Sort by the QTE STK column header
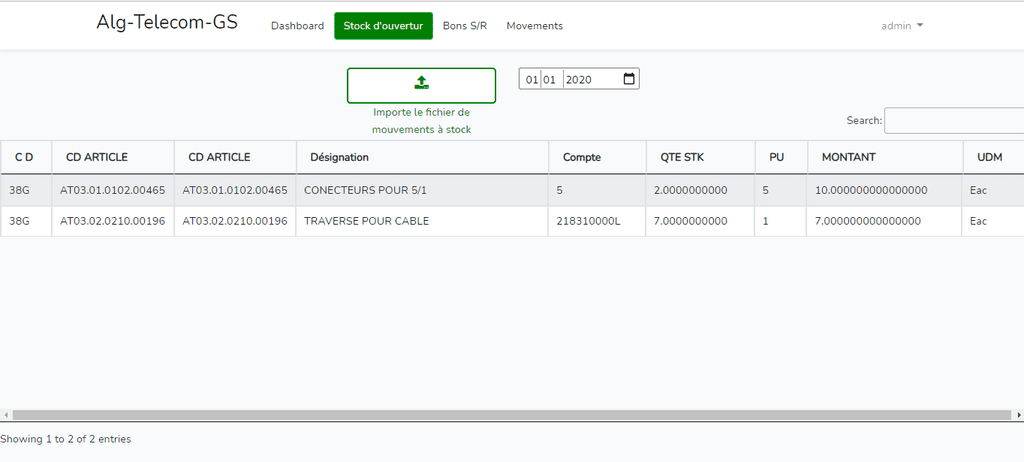Image resolution: width=1024 pixels, height=462 pixels. pyautogui.click(x=701, y=157)
